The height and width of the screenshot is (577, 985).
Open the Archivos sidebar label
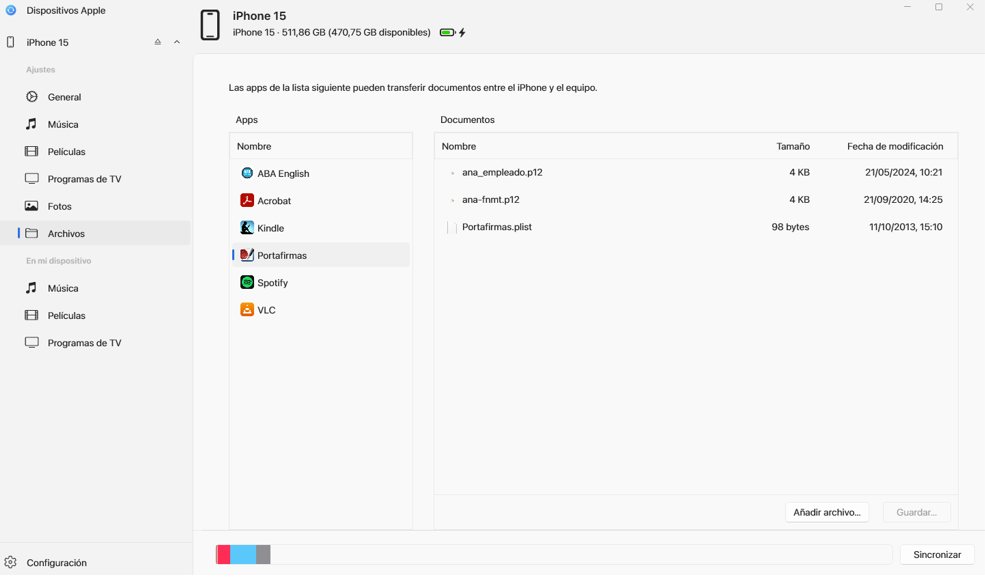click(66, 234)
